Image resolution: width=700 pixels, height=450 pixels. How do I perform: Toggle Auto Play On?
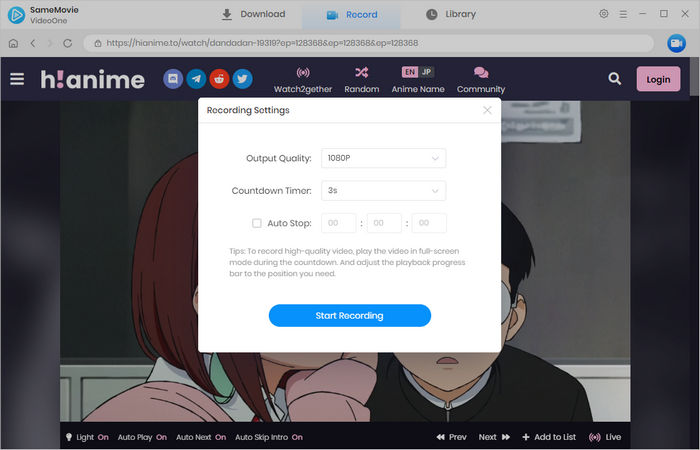coord(142,437)
